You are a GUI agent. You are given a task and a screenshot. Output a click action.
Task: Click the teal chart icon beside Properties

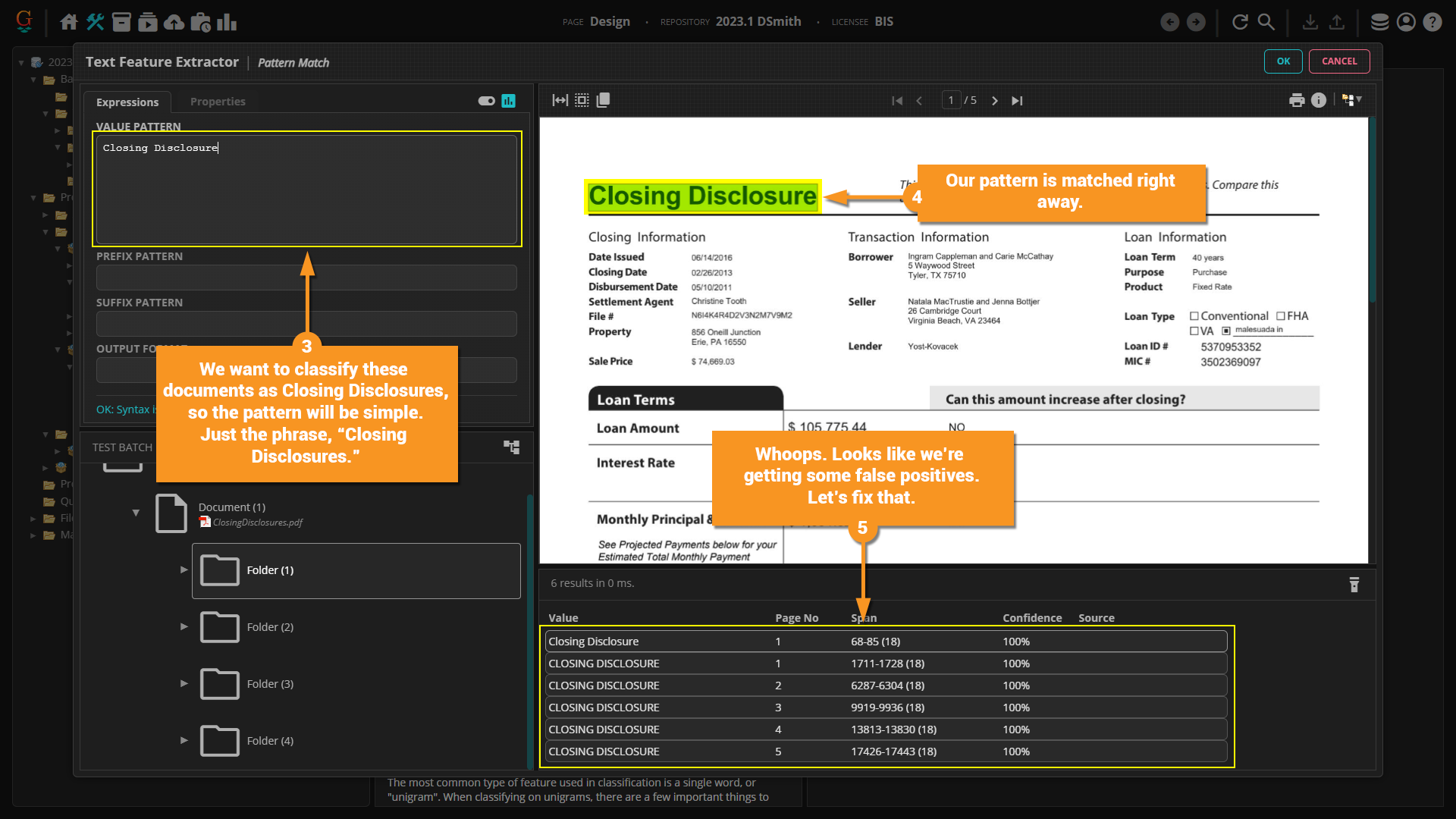509,101
